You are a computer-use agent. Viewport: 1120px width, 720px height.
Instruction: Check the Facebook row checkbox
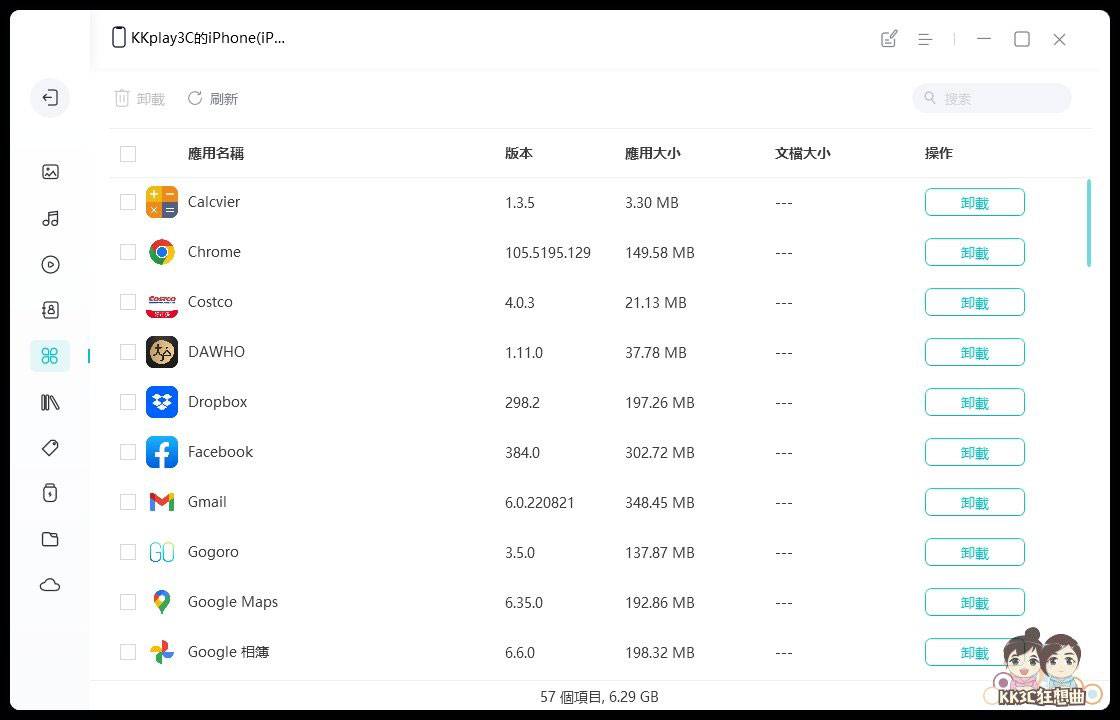point(128,452)
